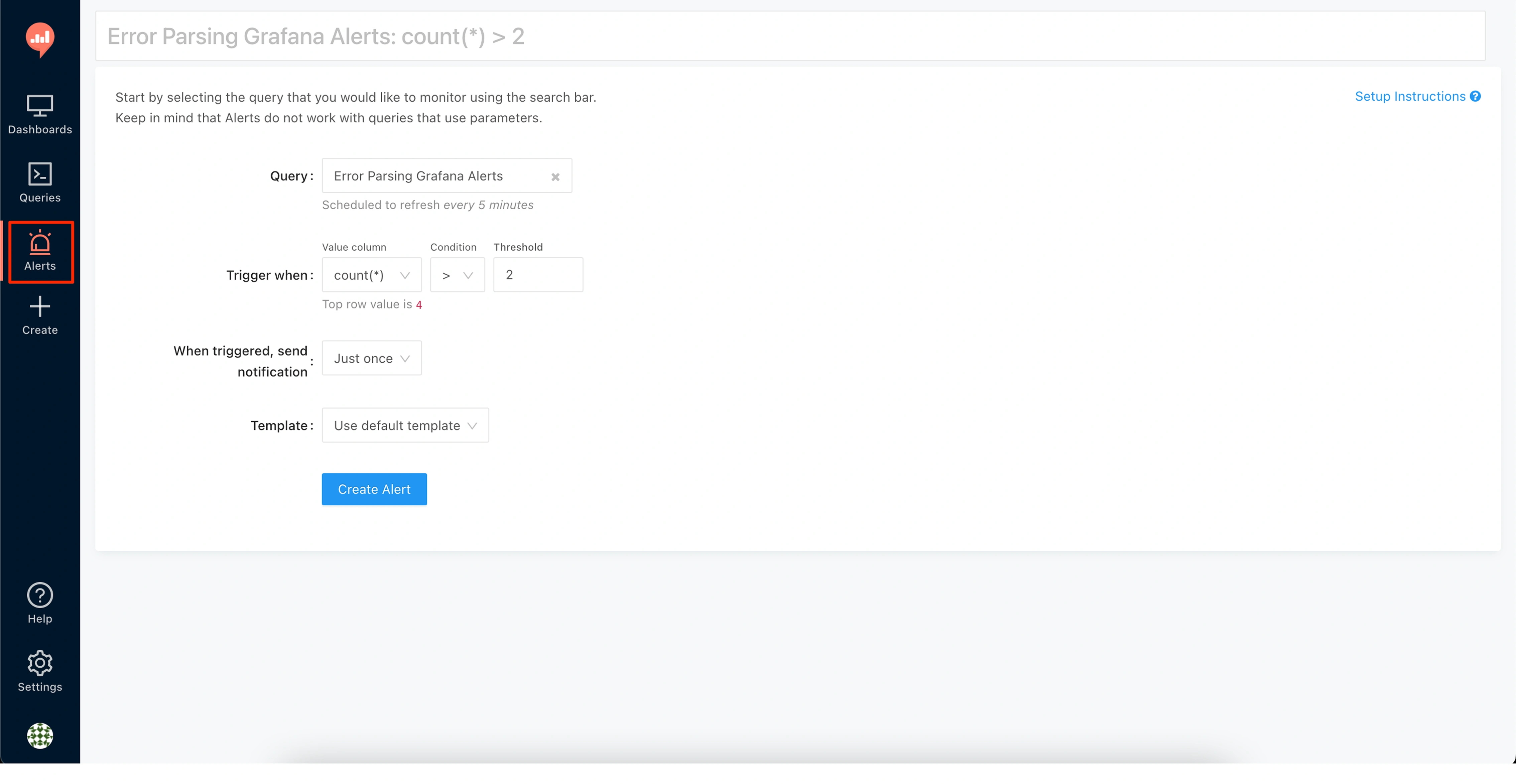Click the user profile avatar
The height and width of the screenshot is (784, 1516).
click(x=40, y=736)
